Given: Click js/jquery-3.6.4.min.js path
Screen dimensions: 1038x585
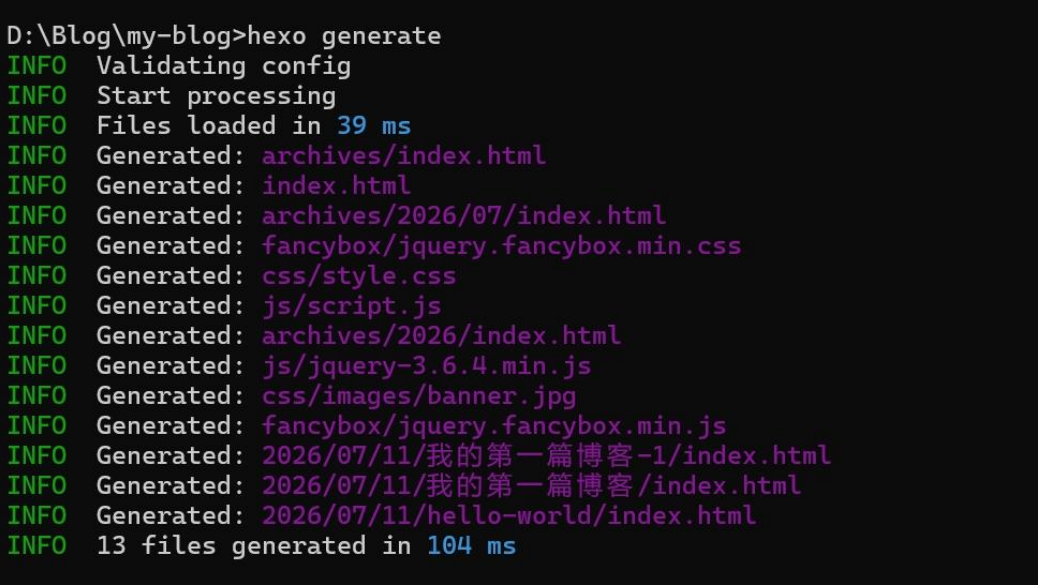Looking at the screenshot, I should coord(426,366).
